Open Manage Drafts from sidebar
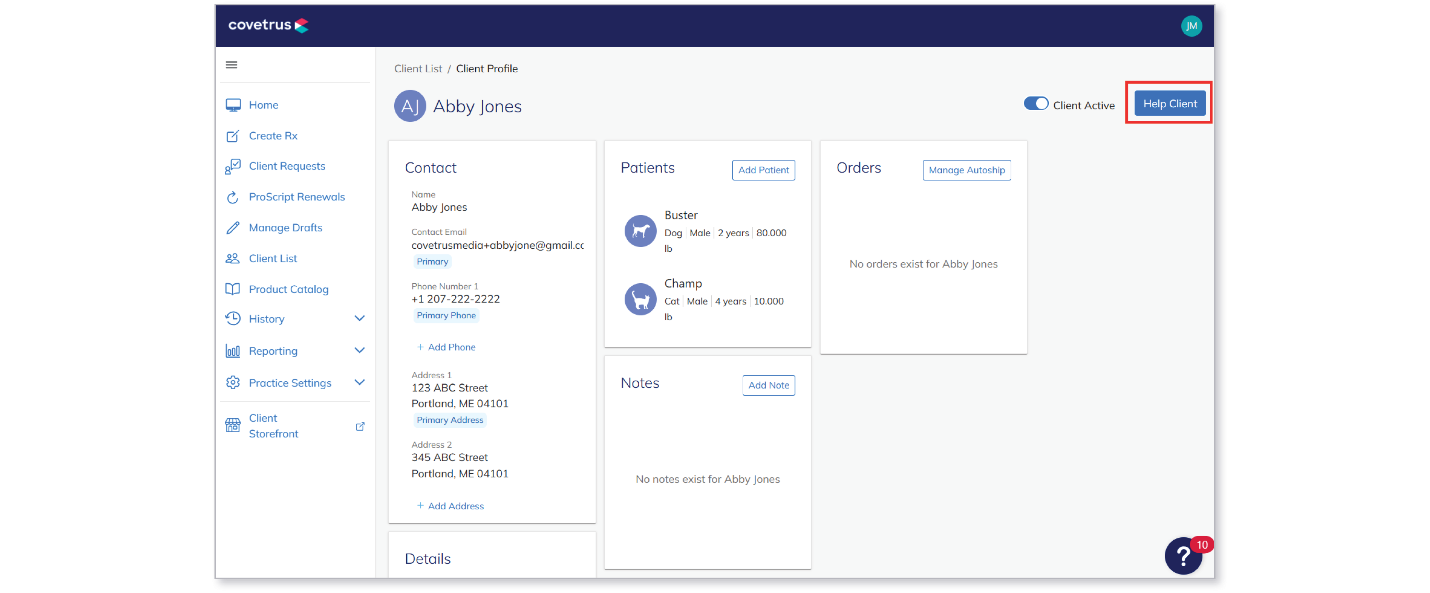The image size is (1430, 593). click(286, 228)
